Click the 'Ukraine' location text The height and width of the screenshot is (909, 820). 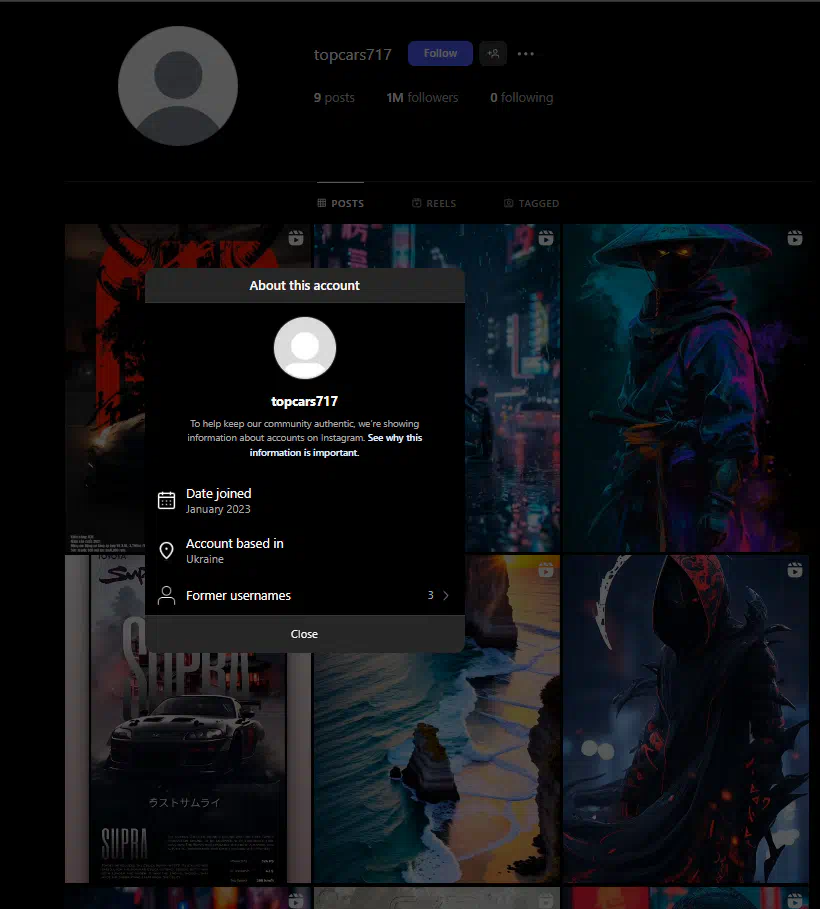[x=205, y=559]
